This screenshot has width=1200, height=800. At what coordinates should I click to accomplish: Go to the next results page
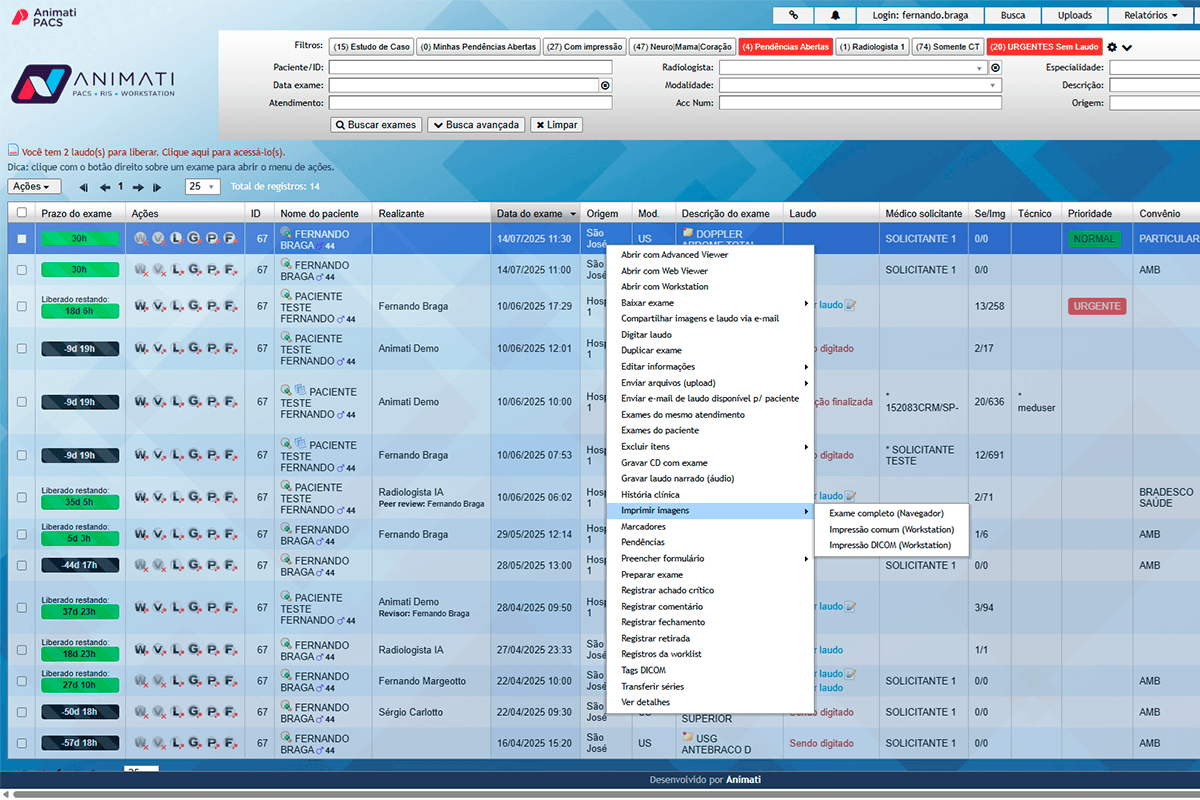(138, 187)
